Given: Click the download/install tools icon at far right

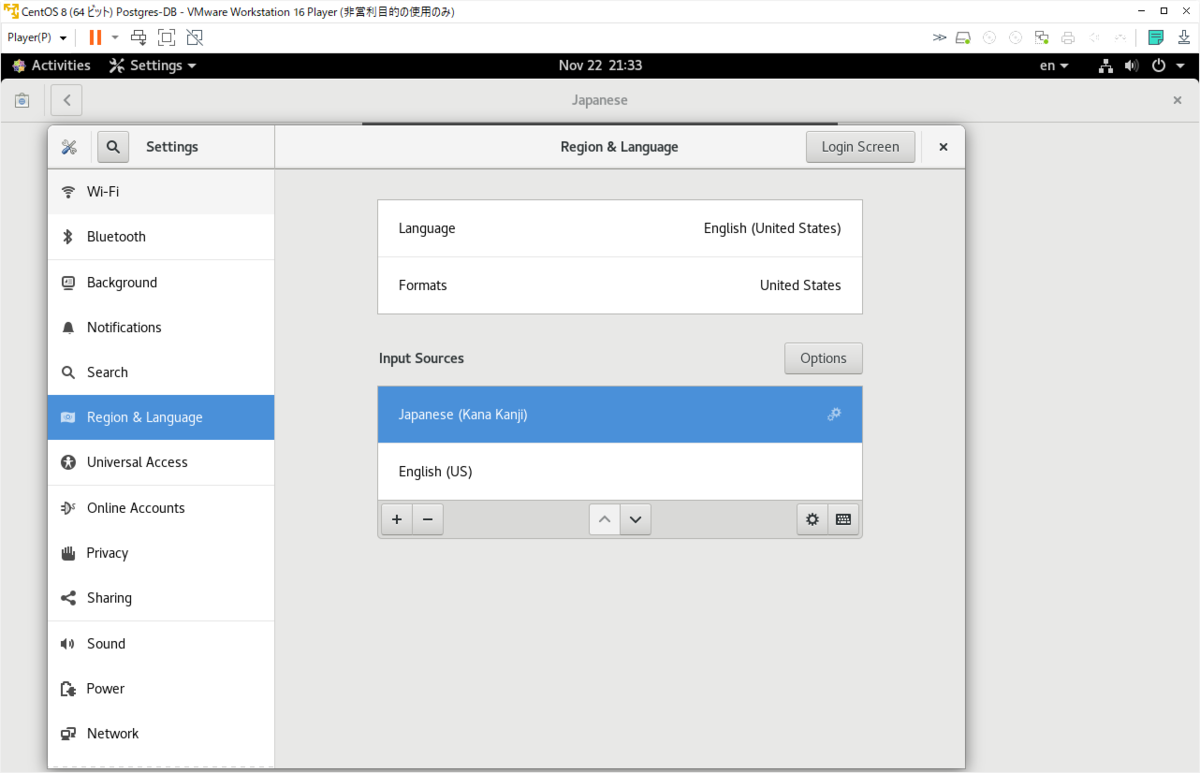Looking at the screenshot, I should [x=1182, y=38].
